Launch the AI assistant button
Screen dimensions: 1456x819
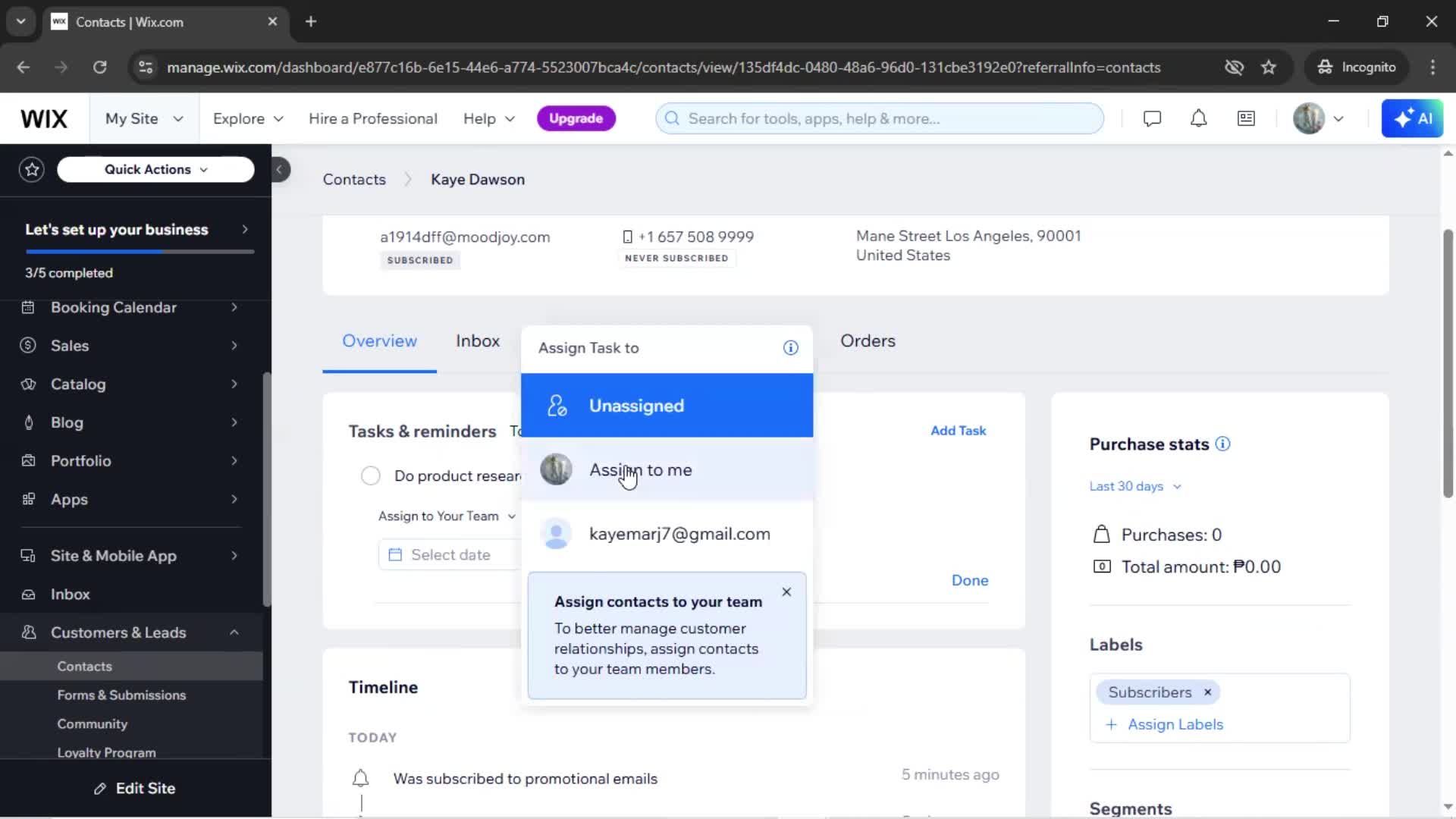point(1412,119)
